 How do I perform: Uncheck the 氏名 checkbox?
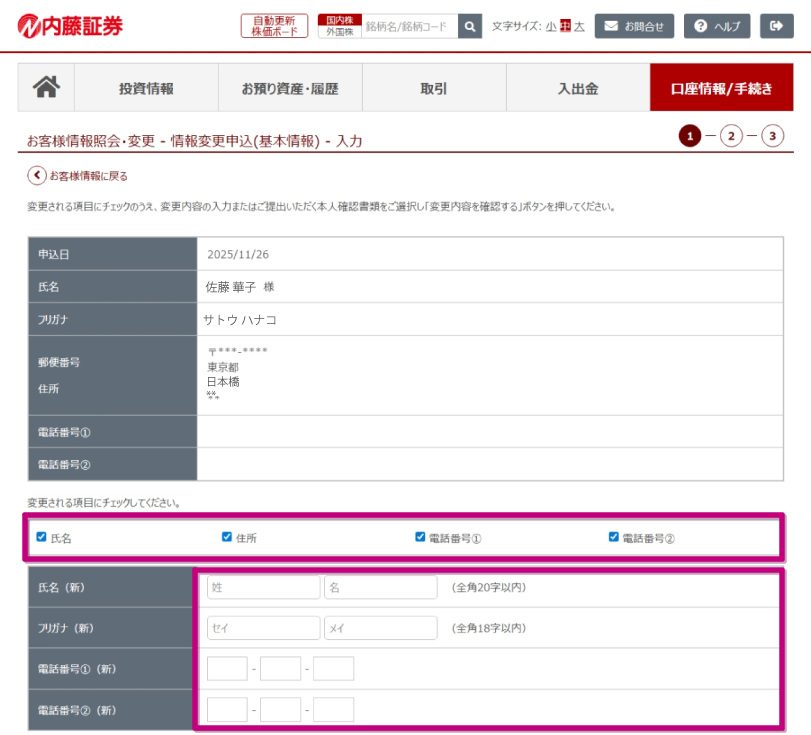(x=41, y=537)
